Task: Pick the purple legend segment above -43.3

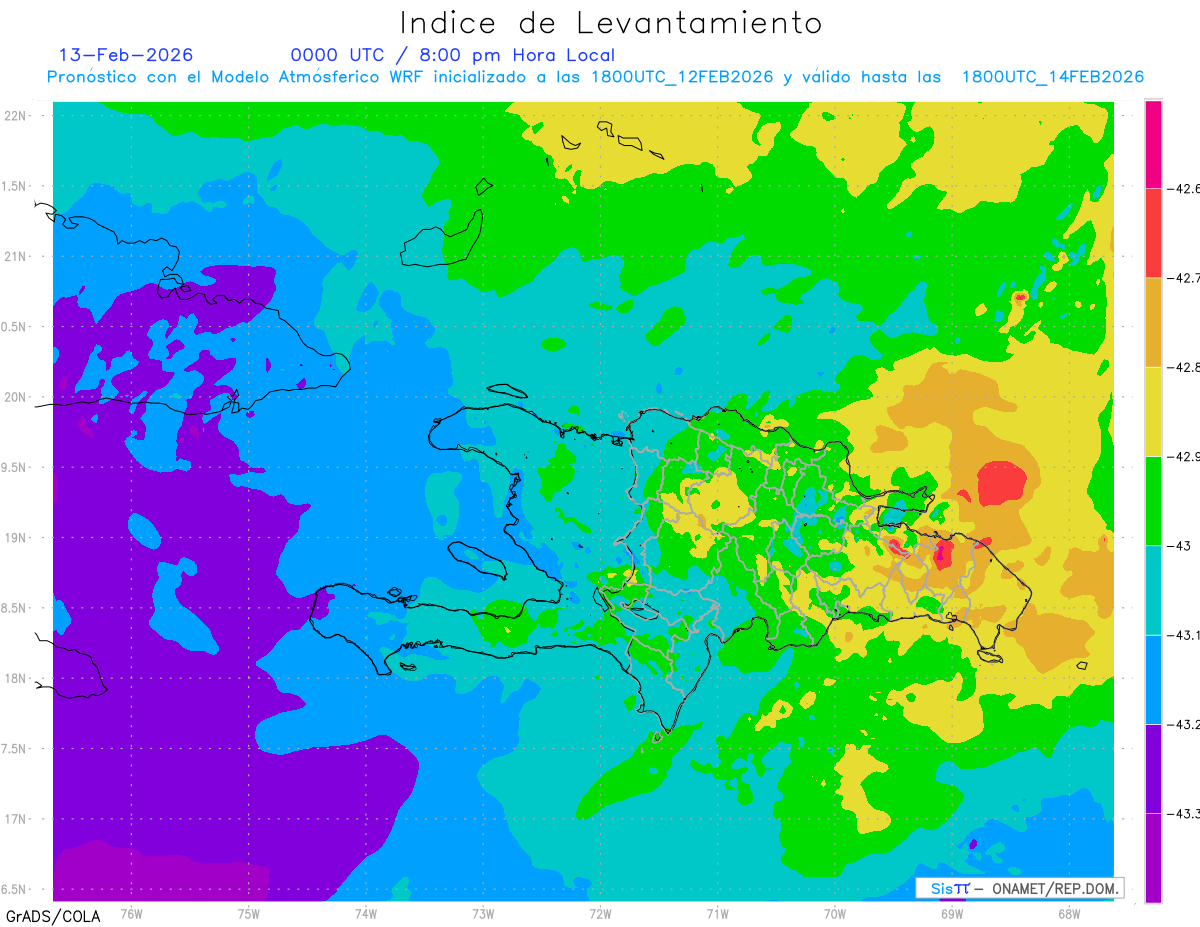Action: pos(1153,768)
